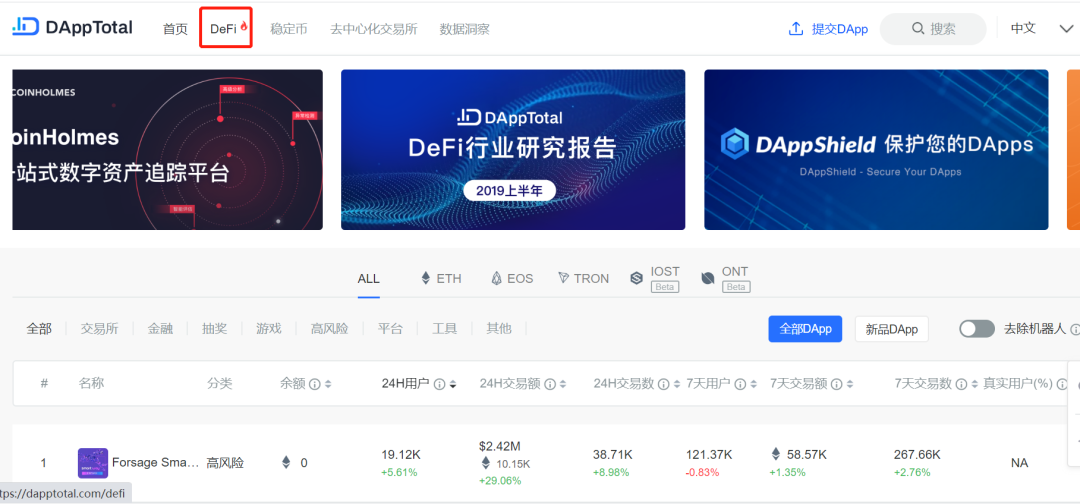Filter by 工具 category

click(444, 328)
